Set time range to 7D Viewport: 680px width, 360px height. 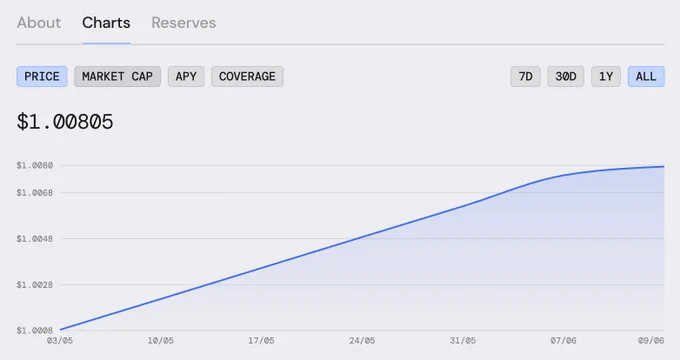pyautogui.click(x=525, y=76)
